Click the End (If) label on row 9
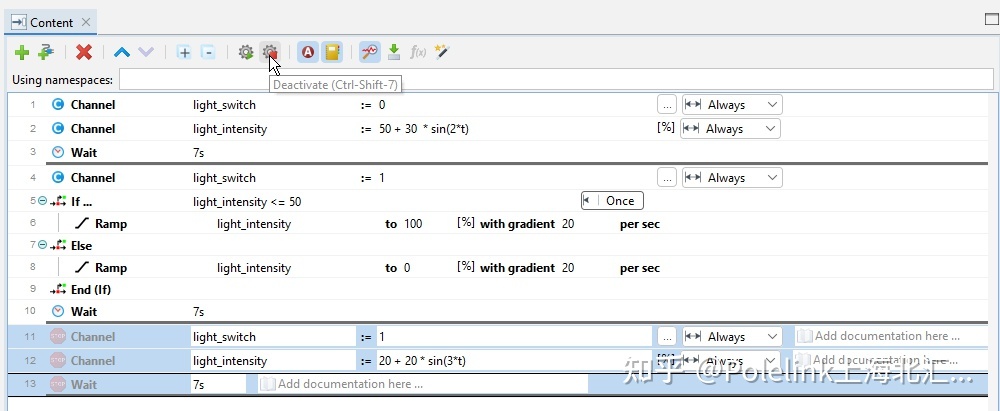 pos(91,290)
